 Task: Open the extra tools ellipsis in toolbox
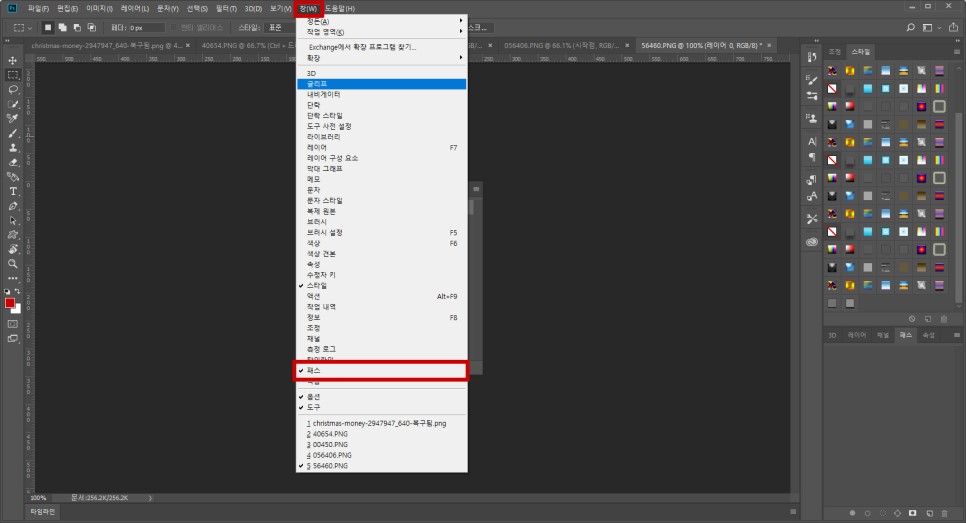coord(12,278)
